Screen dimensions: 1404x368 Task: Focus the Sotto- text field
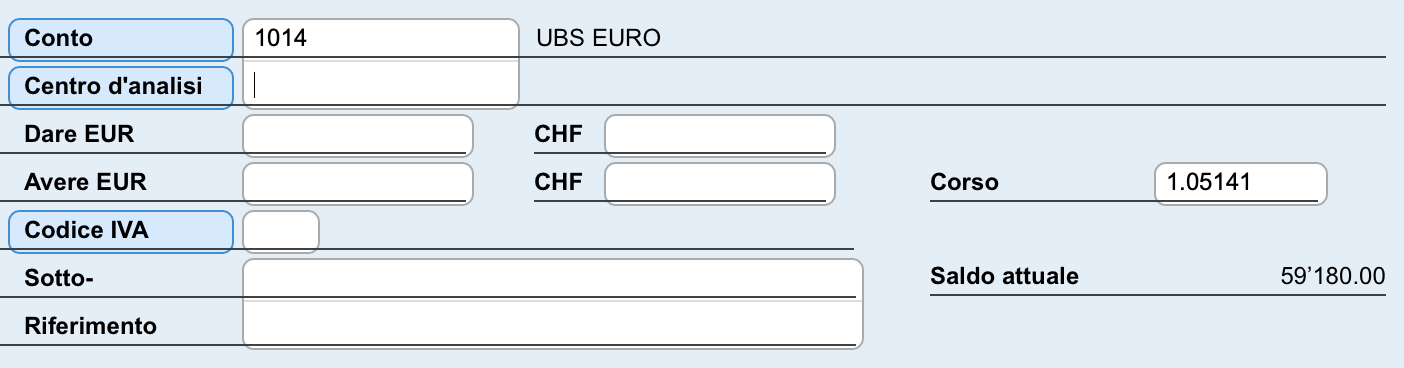[553, 279]
